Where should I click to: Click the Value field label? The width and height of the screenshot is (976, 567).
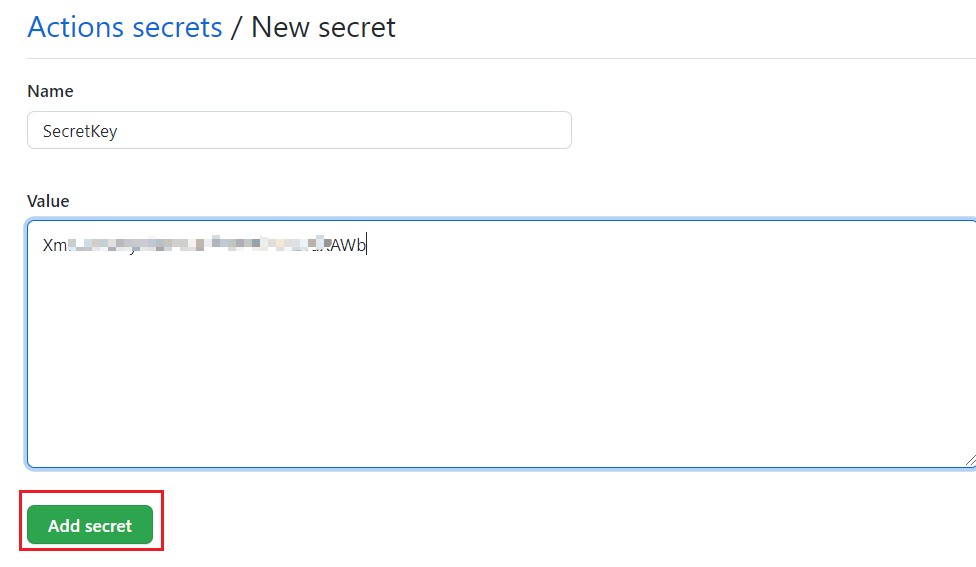pos(48,201)
